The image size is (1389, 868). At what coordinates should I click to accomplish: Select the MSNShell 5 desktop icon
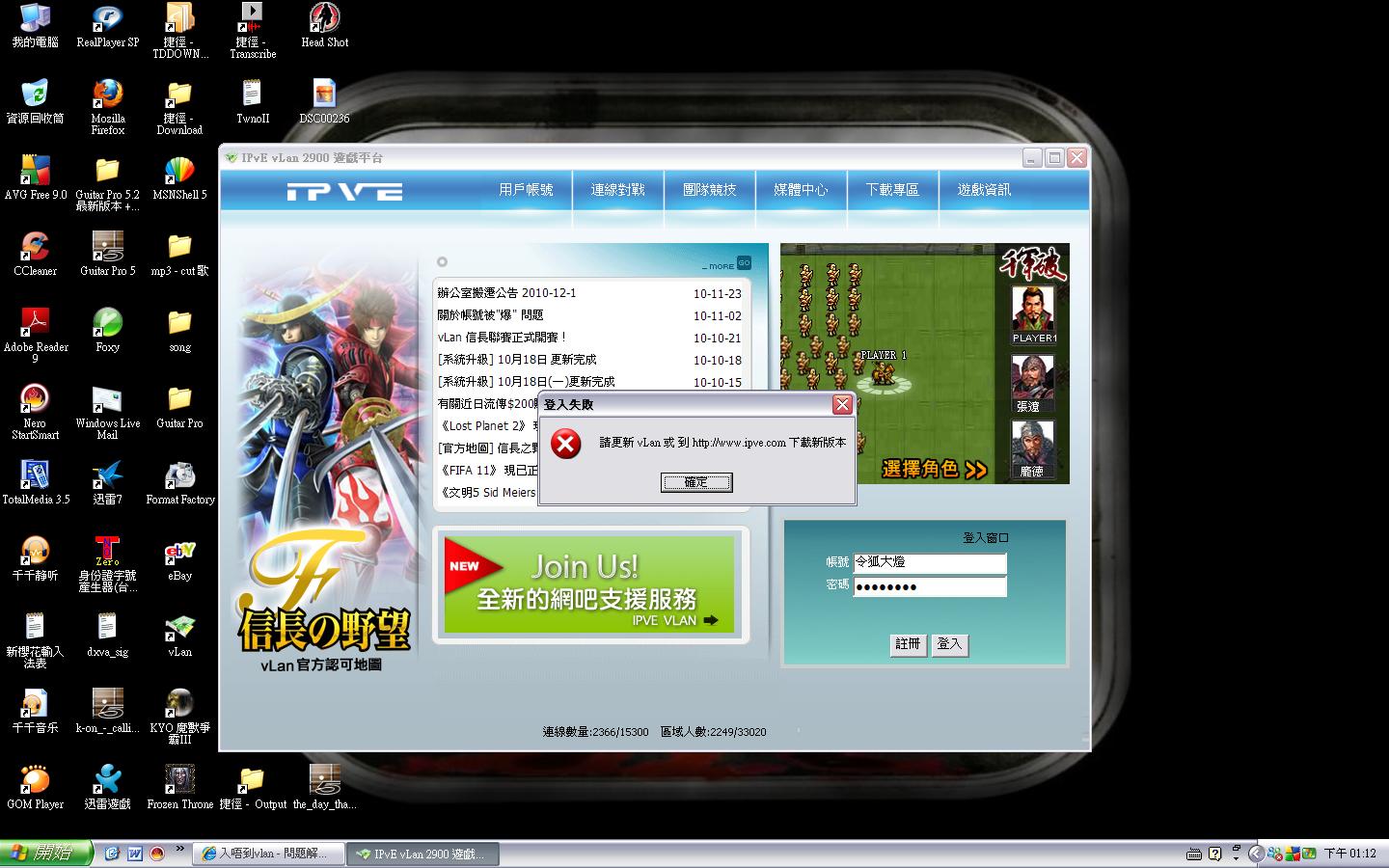coord(179,178)
